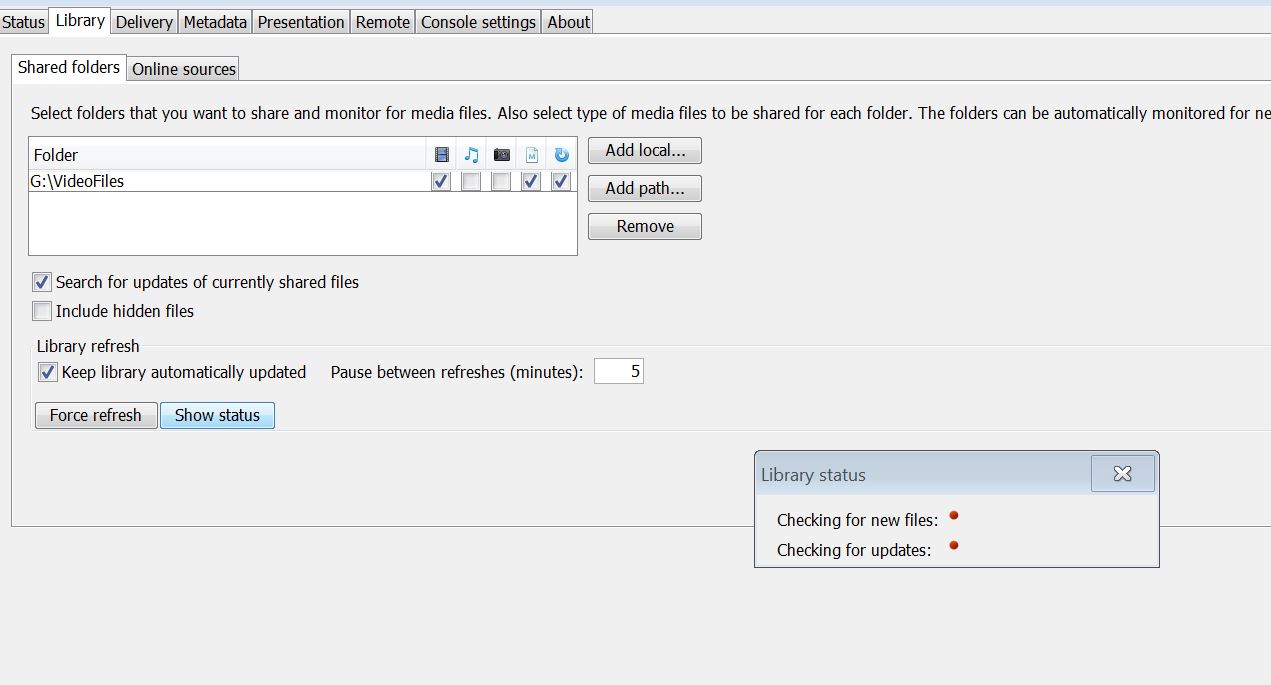Click the blue auto-refresh column icon
Image resolution: width=1271 pixels, height=685 pixels.
tap(561, 155)
